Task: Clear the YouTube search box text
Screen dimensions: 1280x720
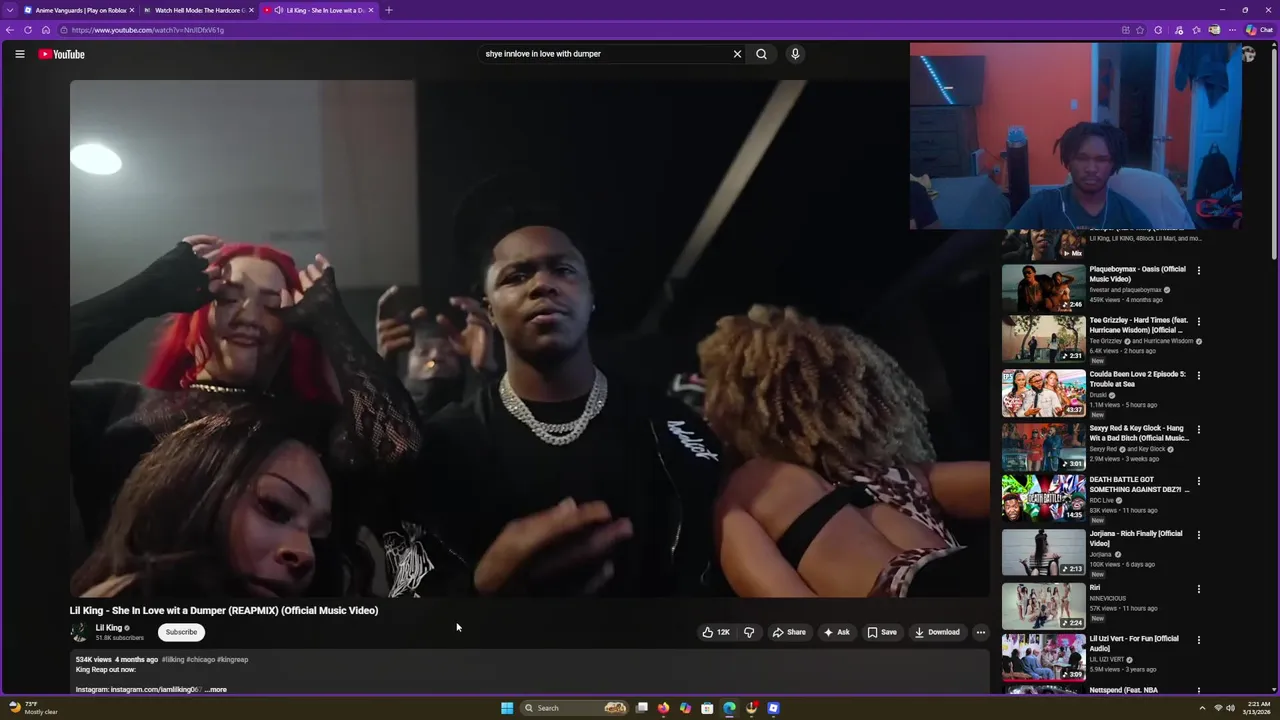Action: (737, 54)
